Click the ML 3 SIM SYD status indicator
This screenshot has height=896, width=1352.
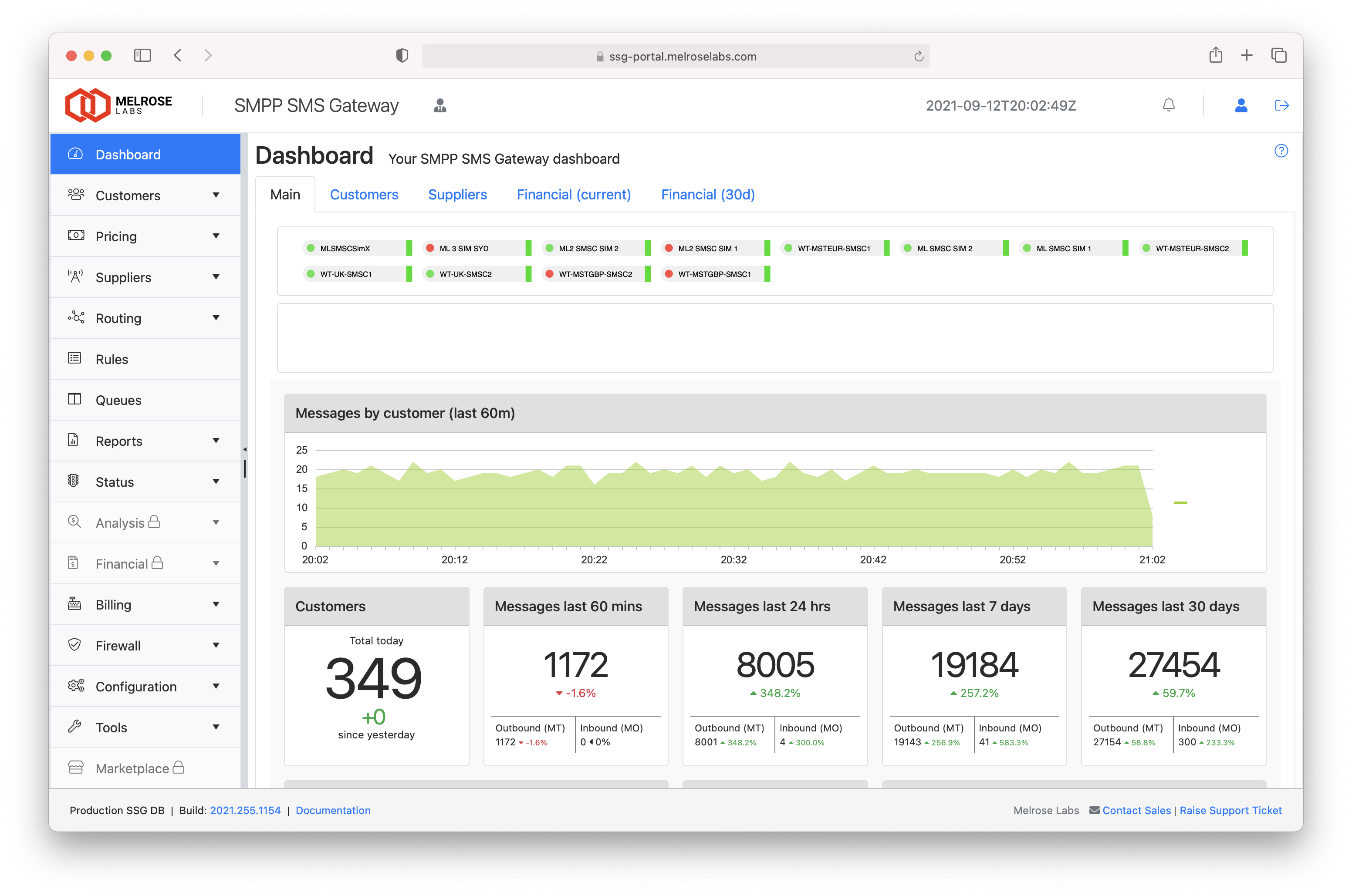tap(430, 249)
